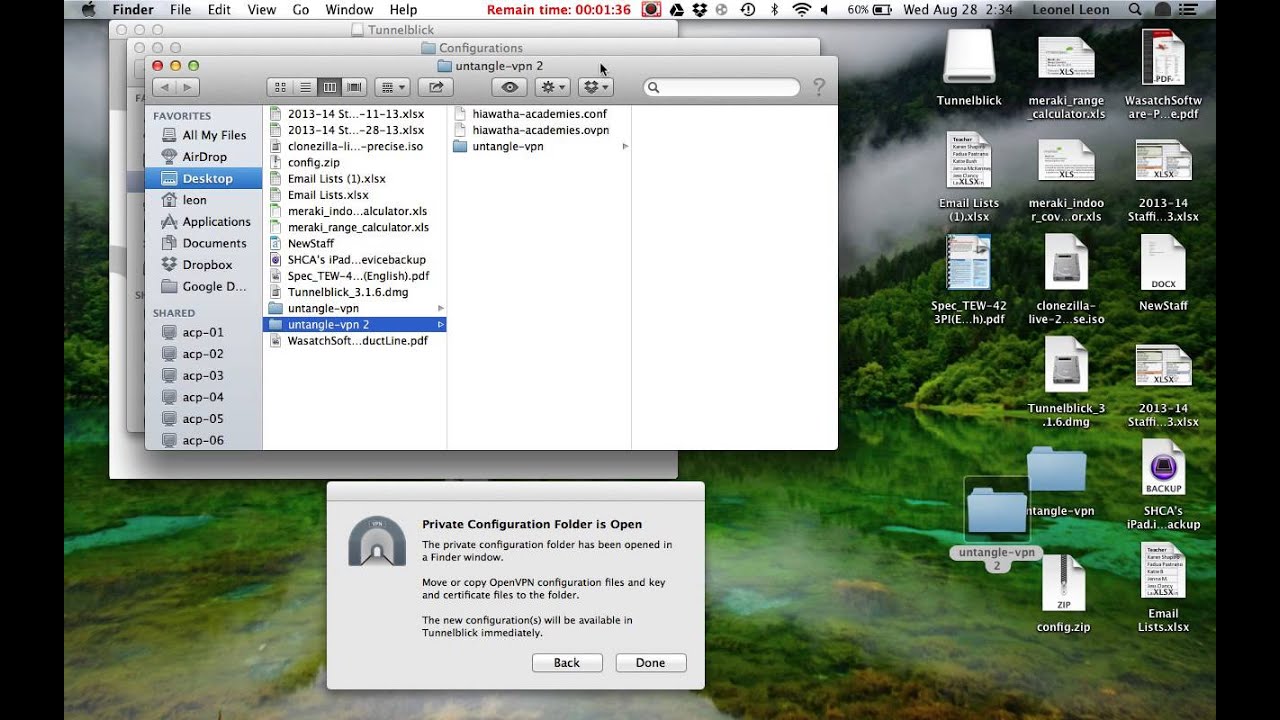Click the Done button in Tunnelblick dialog
This screenshot has width=1280, height=720.
pos(650,662)
